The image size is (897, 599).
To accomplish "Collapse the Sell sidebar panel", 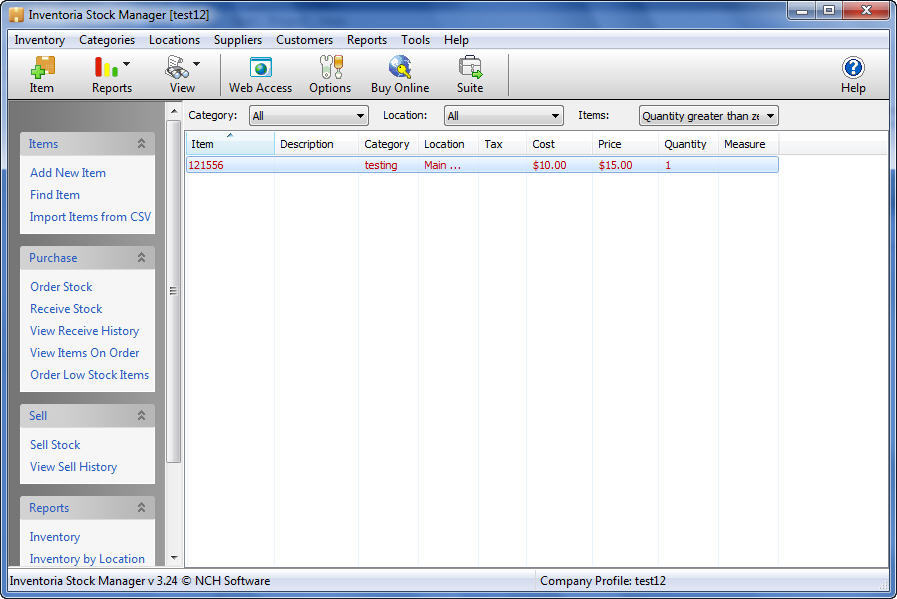I will (x=141, y=415).
